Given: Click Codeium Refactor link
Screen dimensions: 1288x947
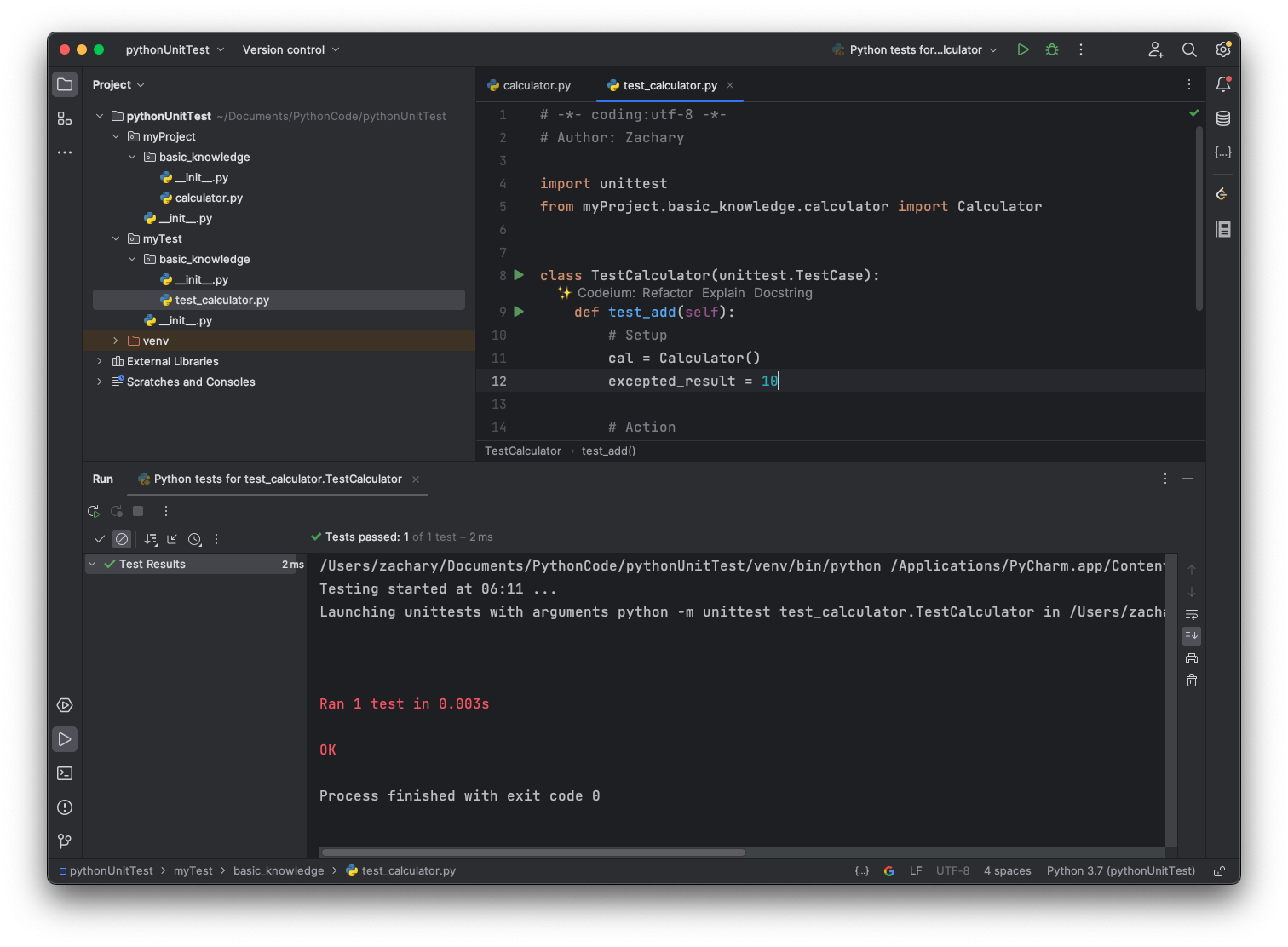Looking at the screenshot, I should [x=667, y=293].
